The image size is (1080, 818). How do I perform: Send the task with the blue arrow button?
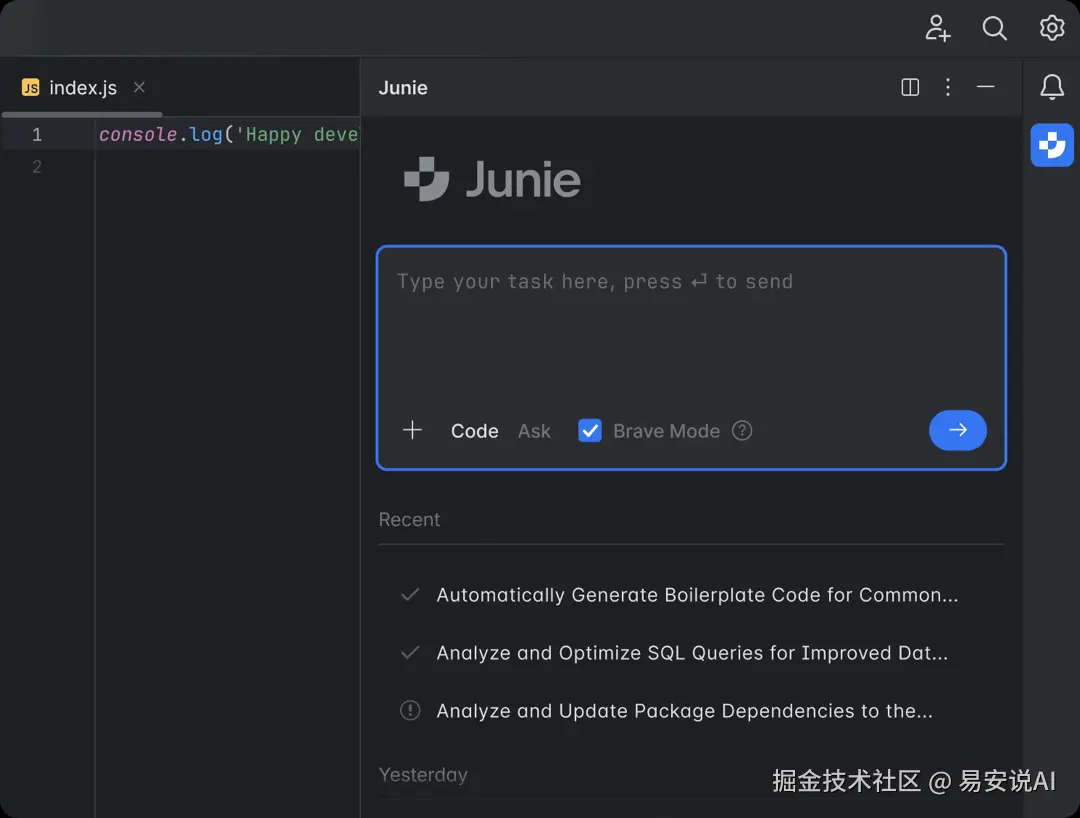[x=957, y=430]
